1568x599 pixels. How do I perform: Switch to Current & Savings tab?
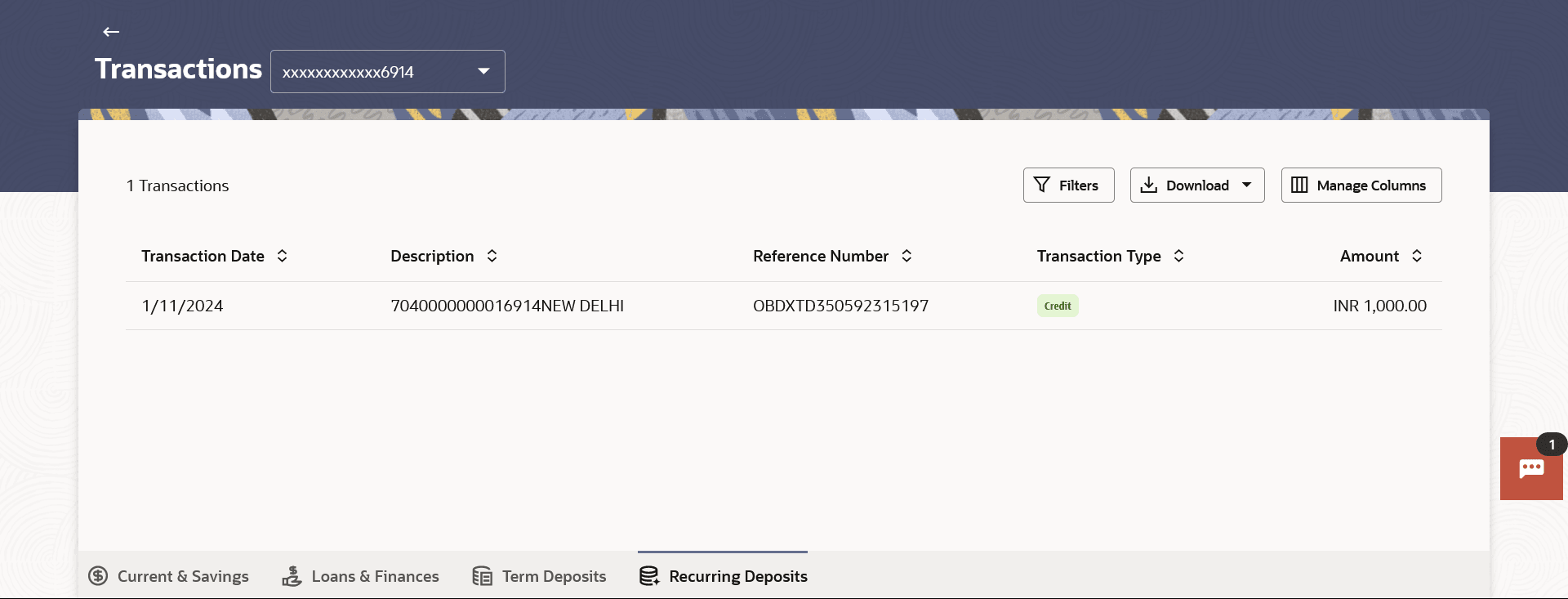tap(168, 576)
